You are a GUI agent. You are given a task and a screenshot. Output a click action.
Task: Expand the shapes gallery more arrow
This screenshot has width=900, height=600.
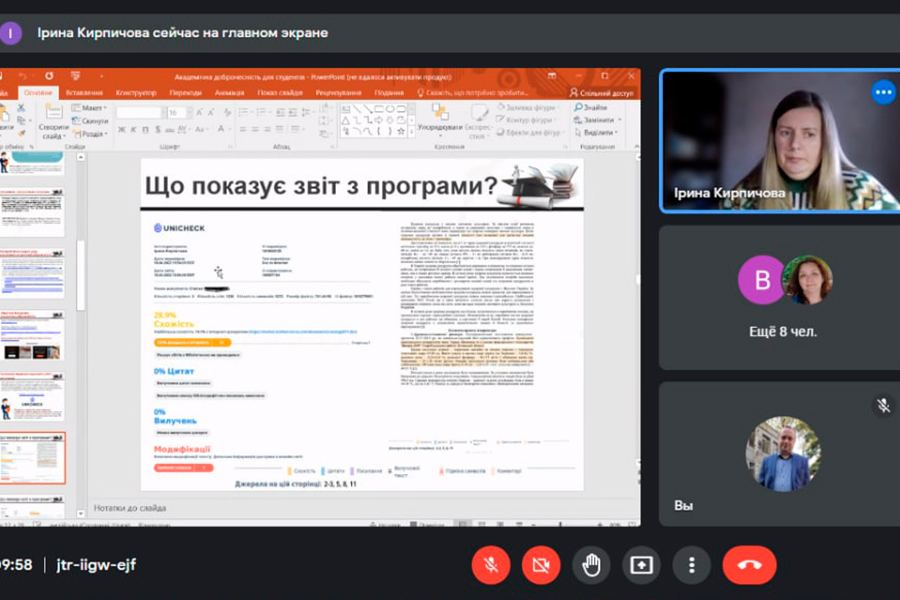click(412, 133)
